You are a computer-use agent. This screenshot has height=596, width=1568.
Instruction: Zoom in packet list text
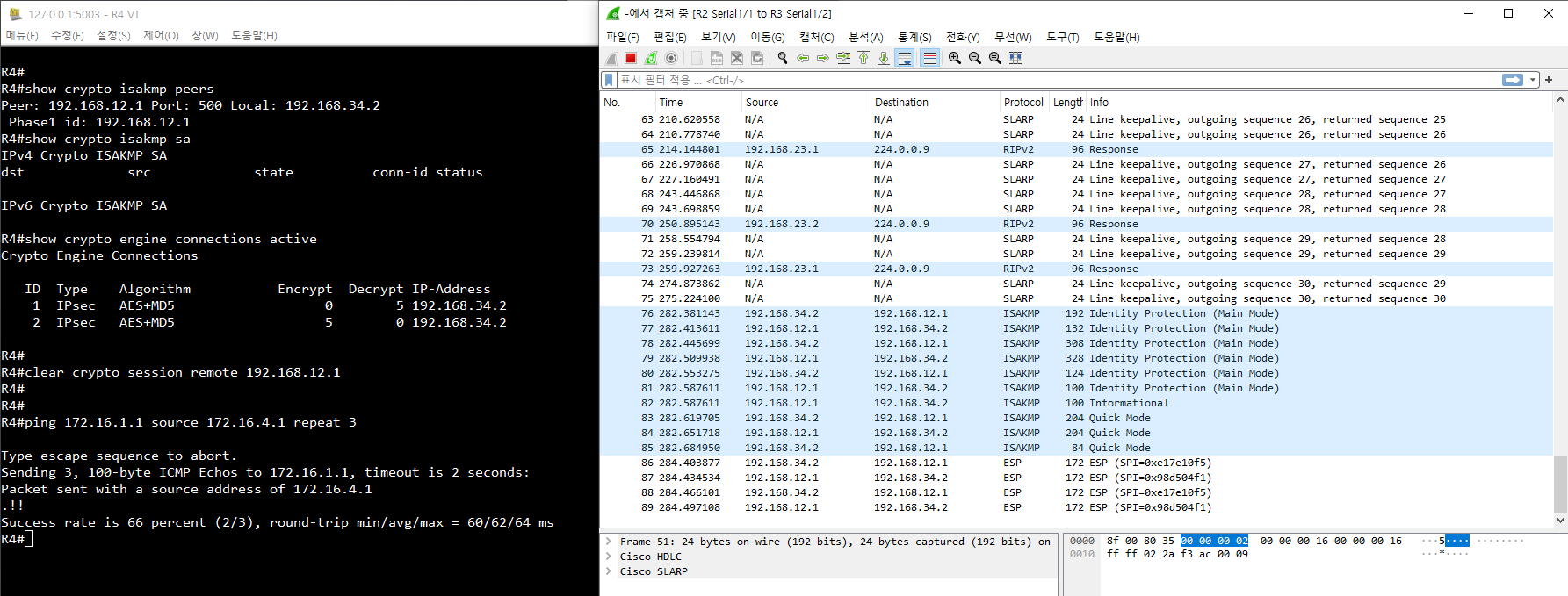(955, 58)
